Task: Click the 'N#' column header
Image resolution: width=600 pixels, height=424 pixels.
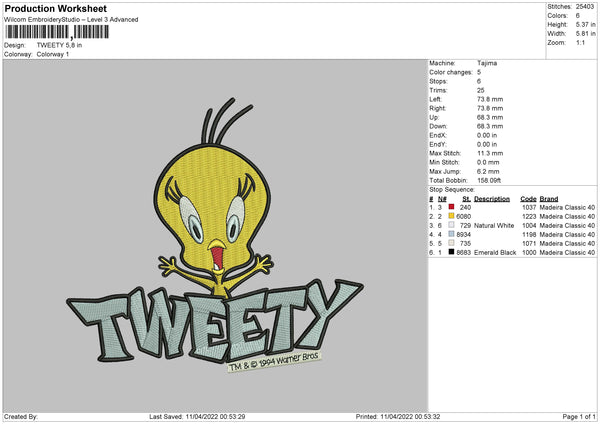Action: tap(442, 199)
